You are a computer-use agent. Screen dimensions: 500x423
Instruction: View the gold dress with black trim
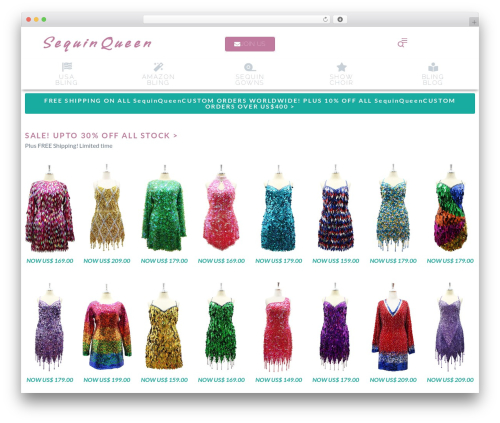tap(164, 326)
